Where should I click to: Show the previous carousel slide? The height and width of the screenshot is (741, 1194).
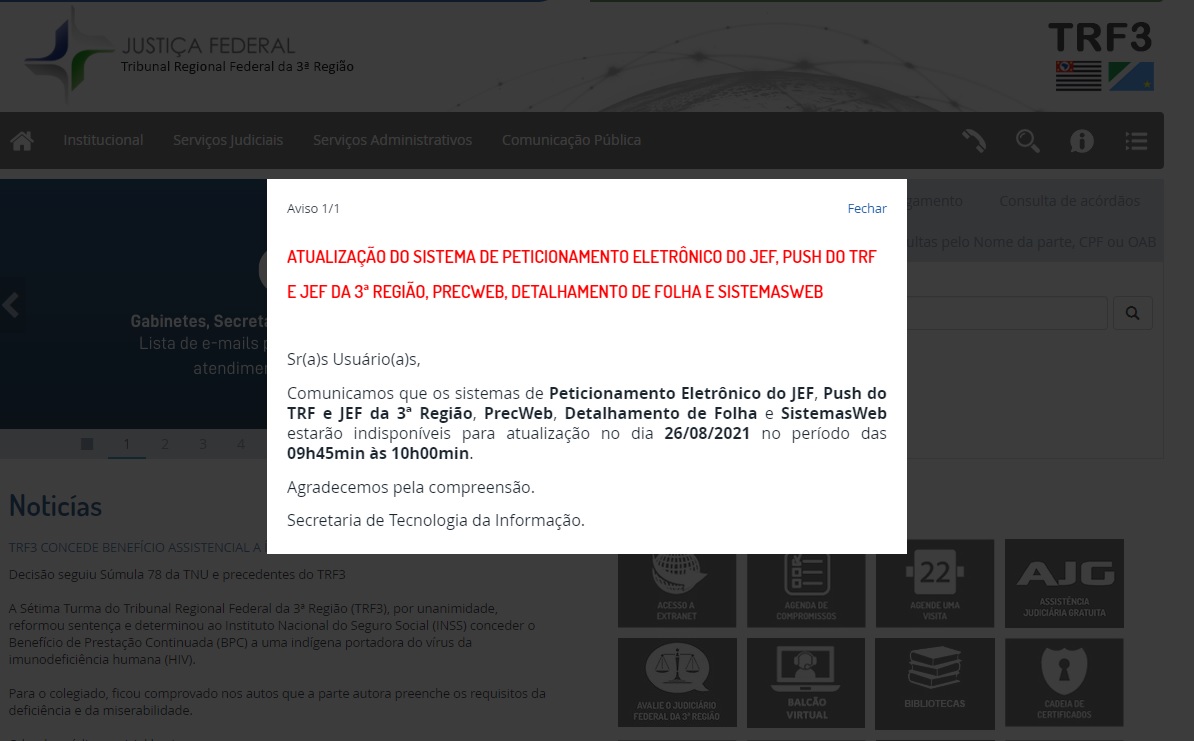click(11, 305)
